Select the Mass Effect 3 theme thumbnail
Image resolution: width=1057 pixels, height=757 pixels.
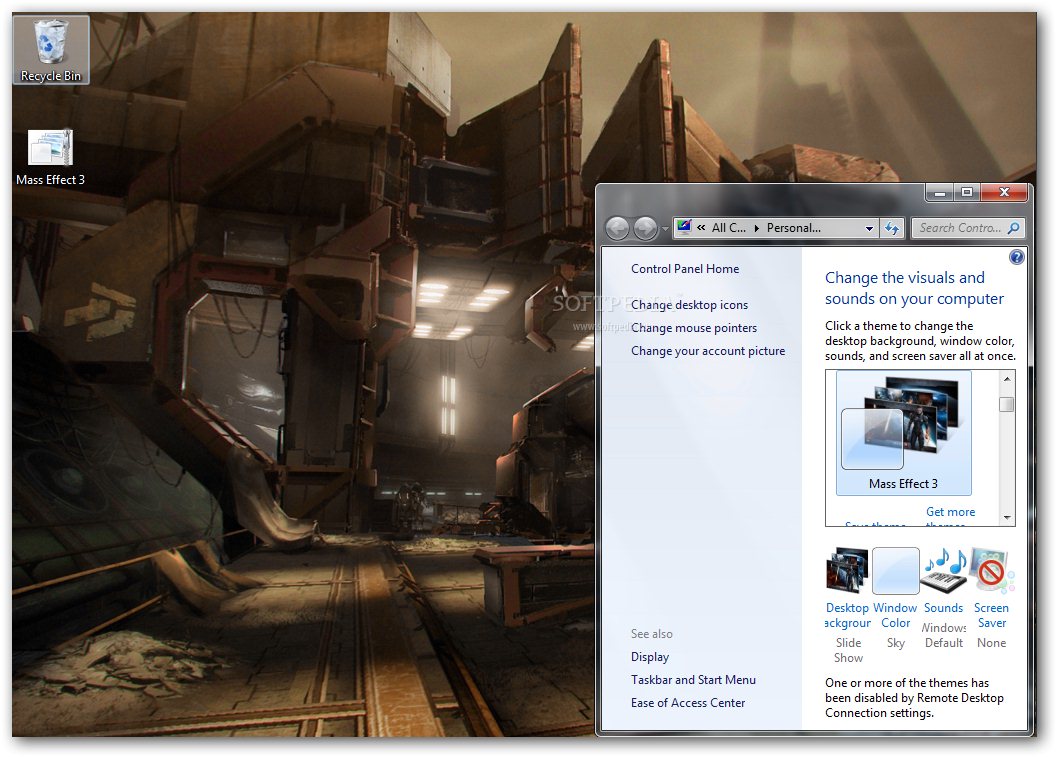(x=903, y=433)
